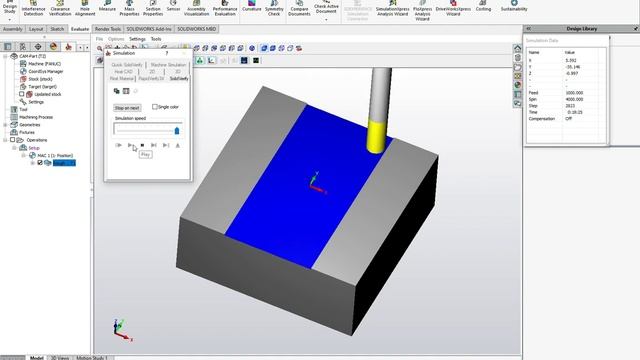Launch FloXpress Analysis Wizard
640x360 pixels.
pyautogui.click(x=422, y=10)
